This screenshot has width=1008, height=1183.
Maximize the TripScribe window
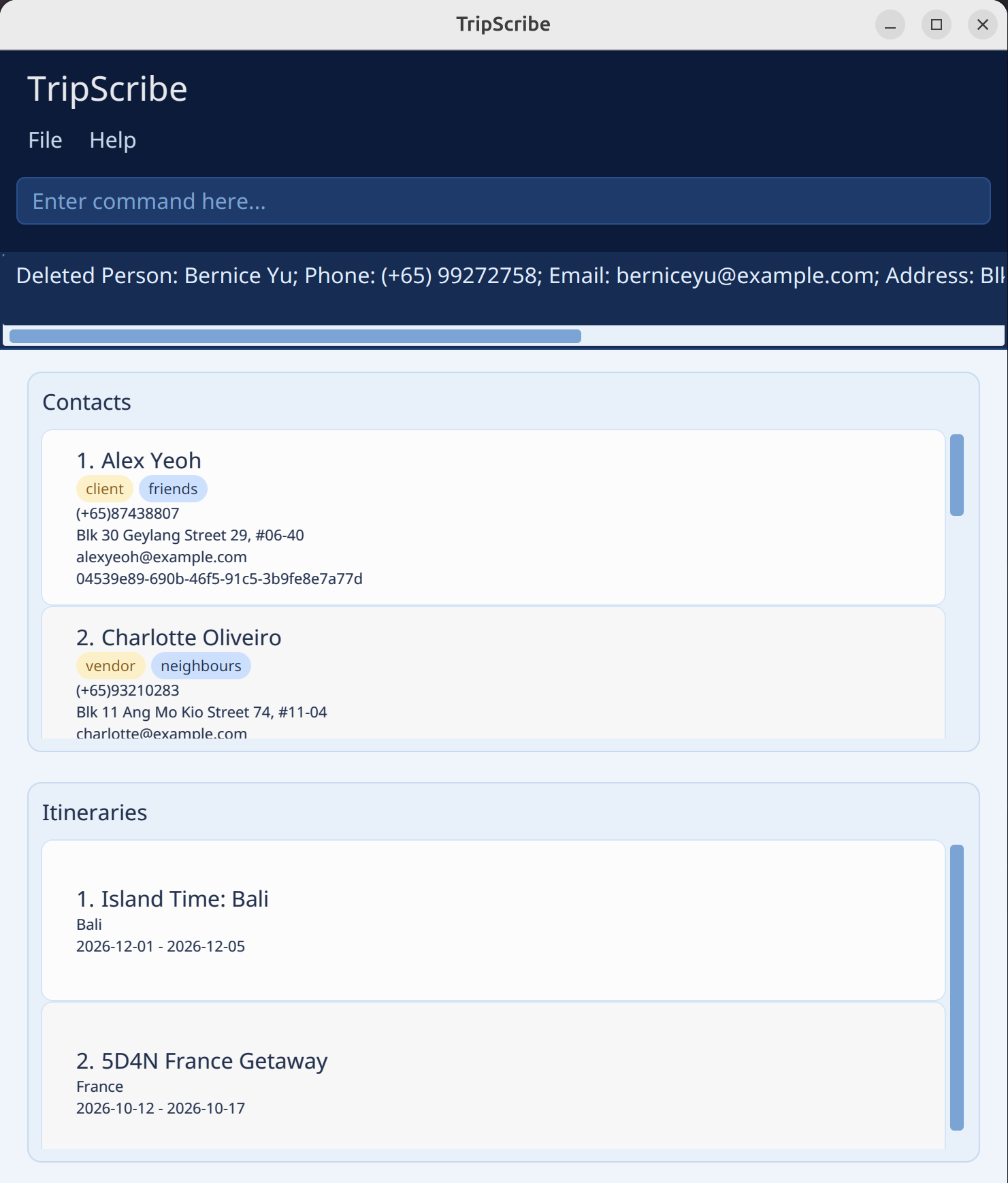[x=936, y=25]
